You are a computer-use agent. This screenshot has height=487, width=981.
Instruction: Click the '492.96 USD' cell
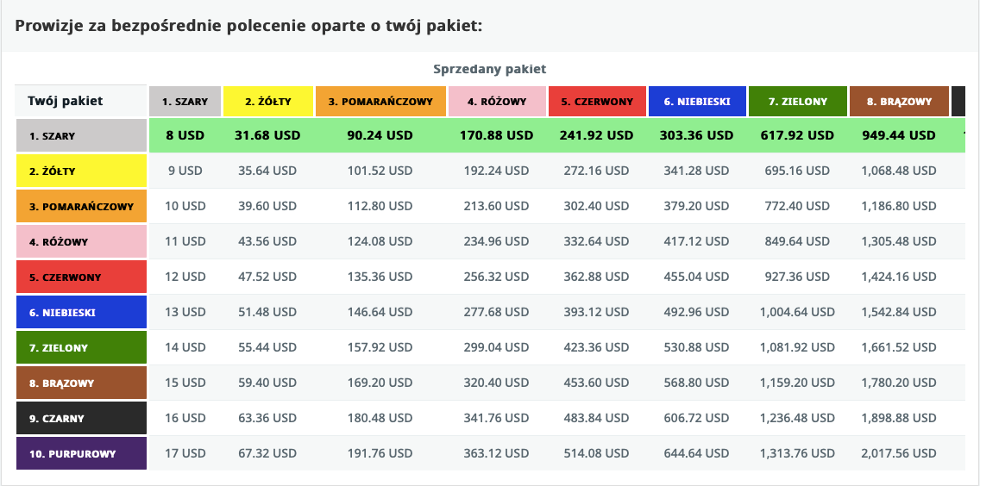tap(697, 312)
